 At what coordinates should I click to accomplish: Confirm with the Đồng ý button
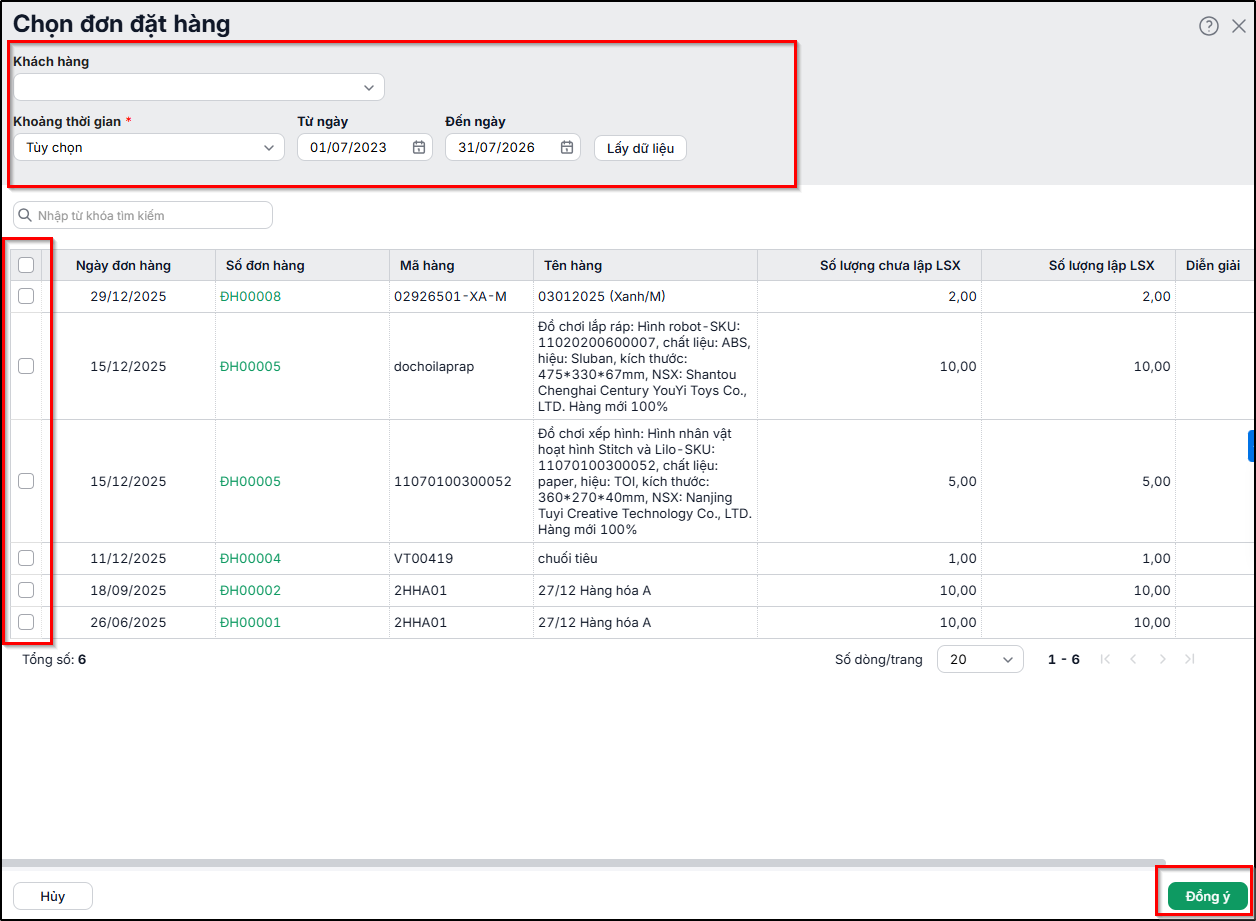click(x=1208, y=896)
